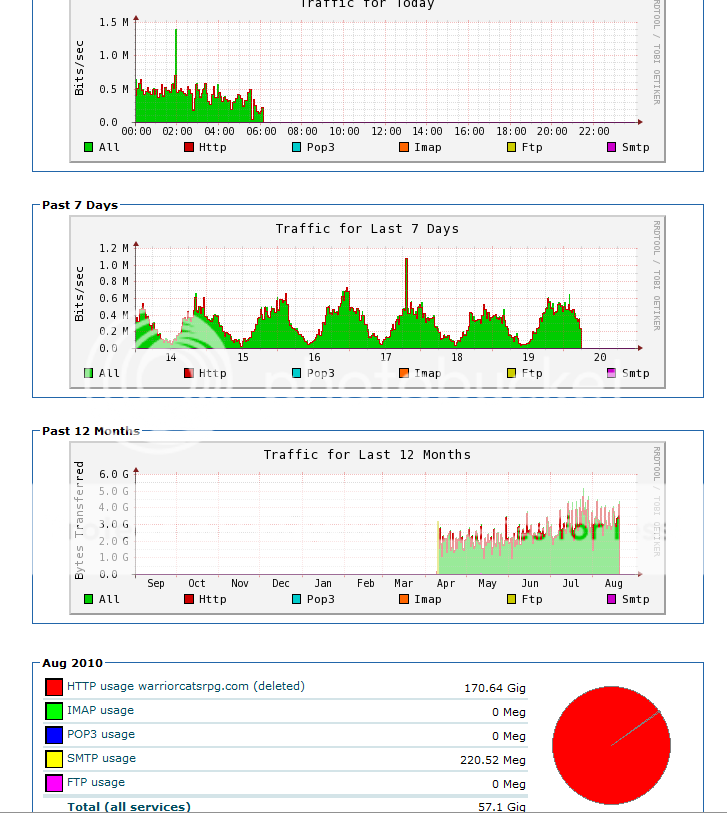
Task: Click the magenta FTP usage swatch
Action: tap(54, 782)
